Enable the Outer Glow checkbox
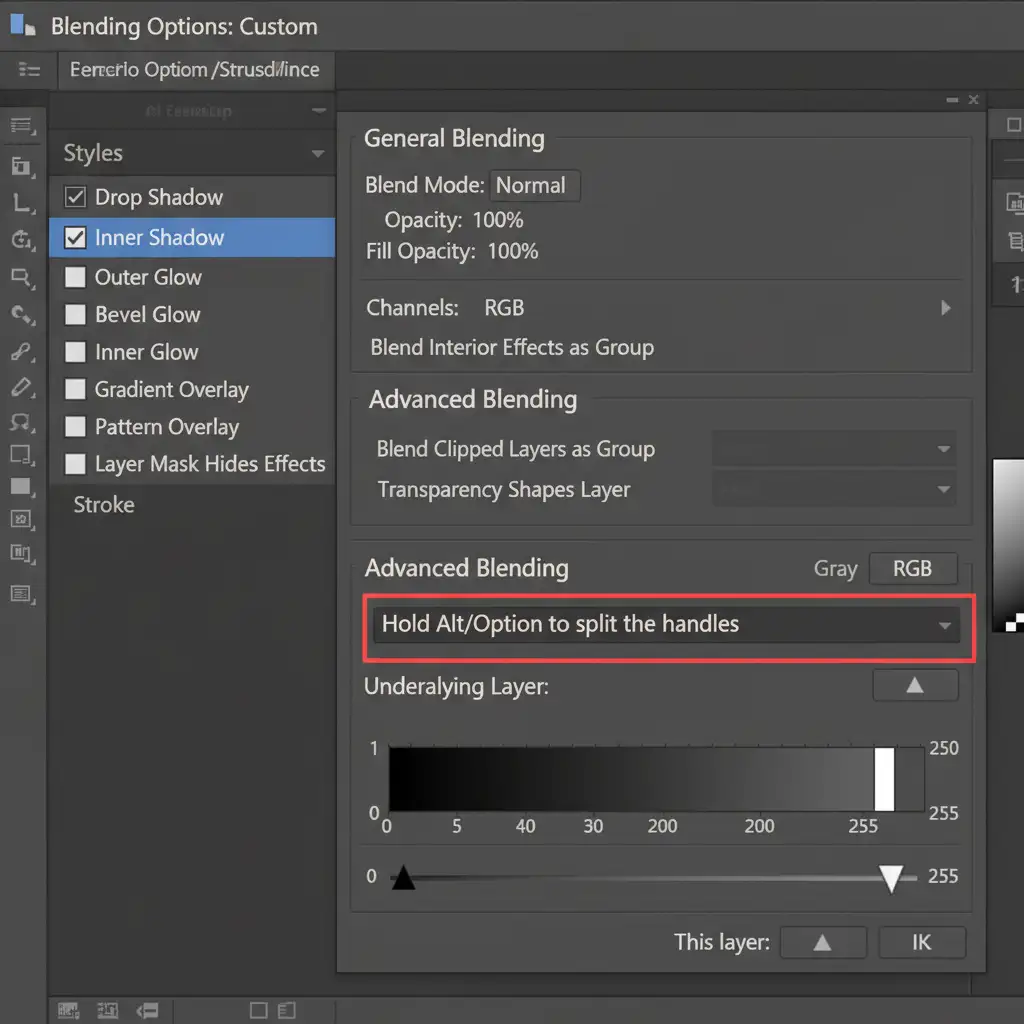The image size is (1024, 1024). [75, 277]
